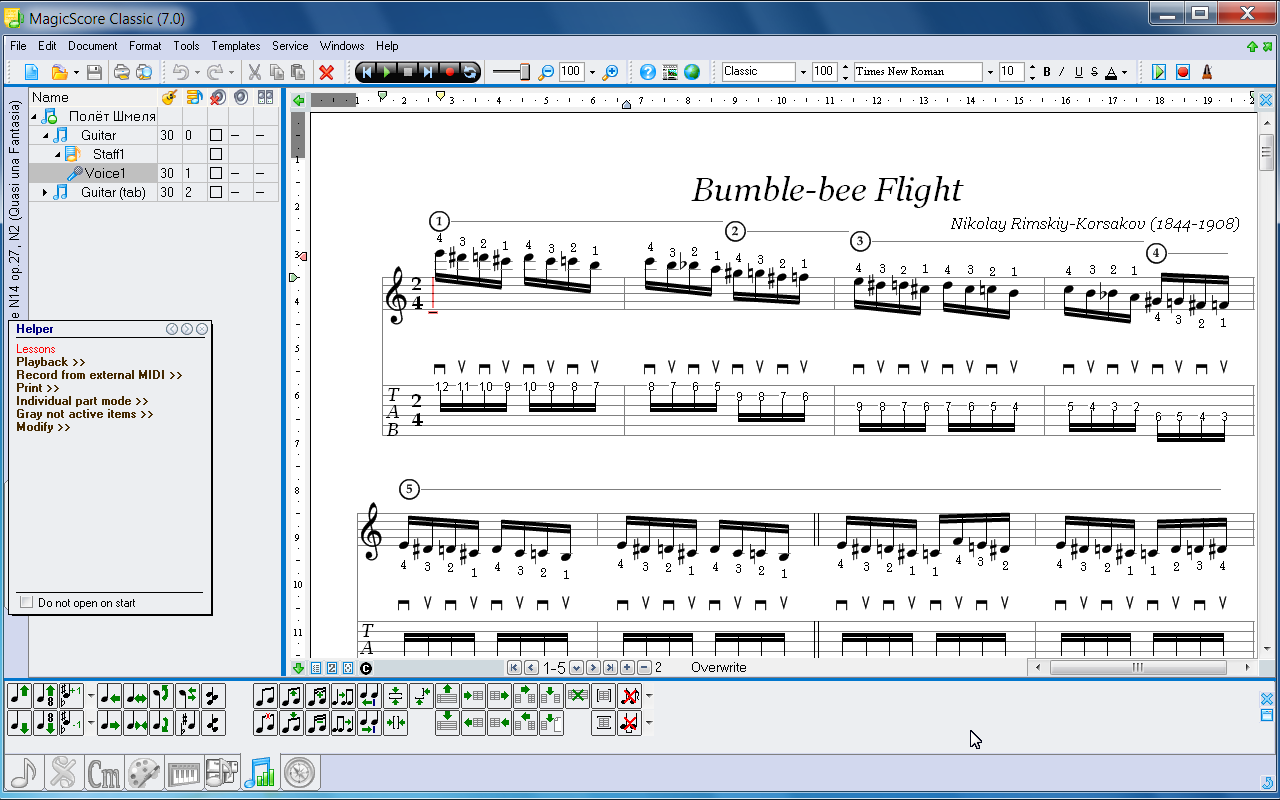The image size is (1280, 800).
Task: Zoom in with the plus magnifier
Action: [x=610, y=72]
